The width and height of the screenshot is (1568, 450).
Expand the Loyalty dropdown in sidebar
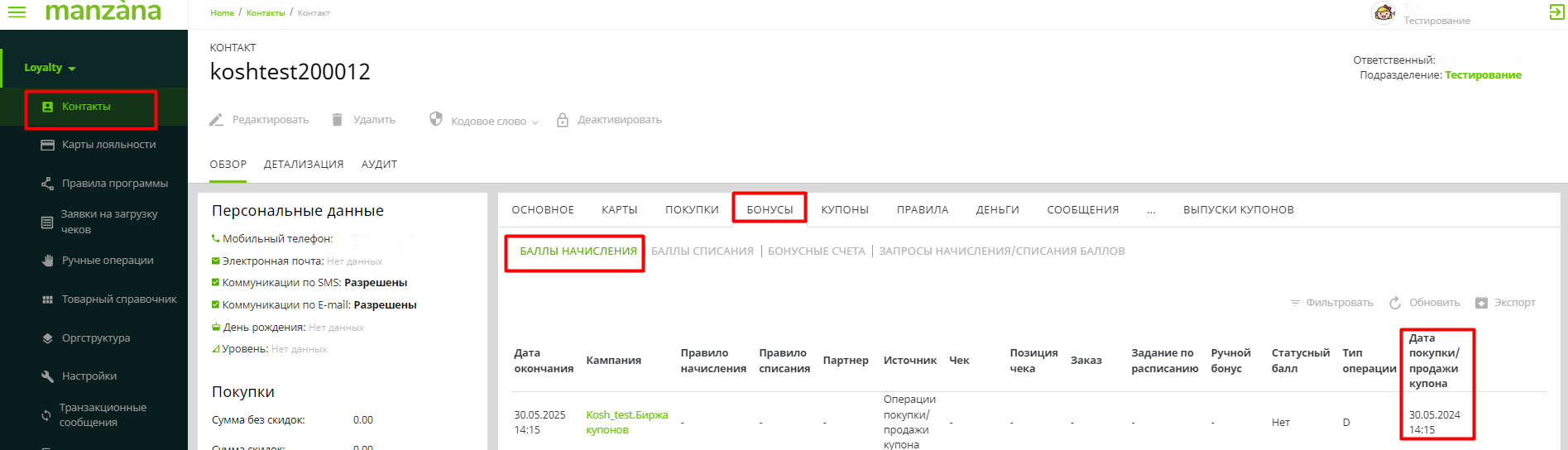(x=50, y=68)
